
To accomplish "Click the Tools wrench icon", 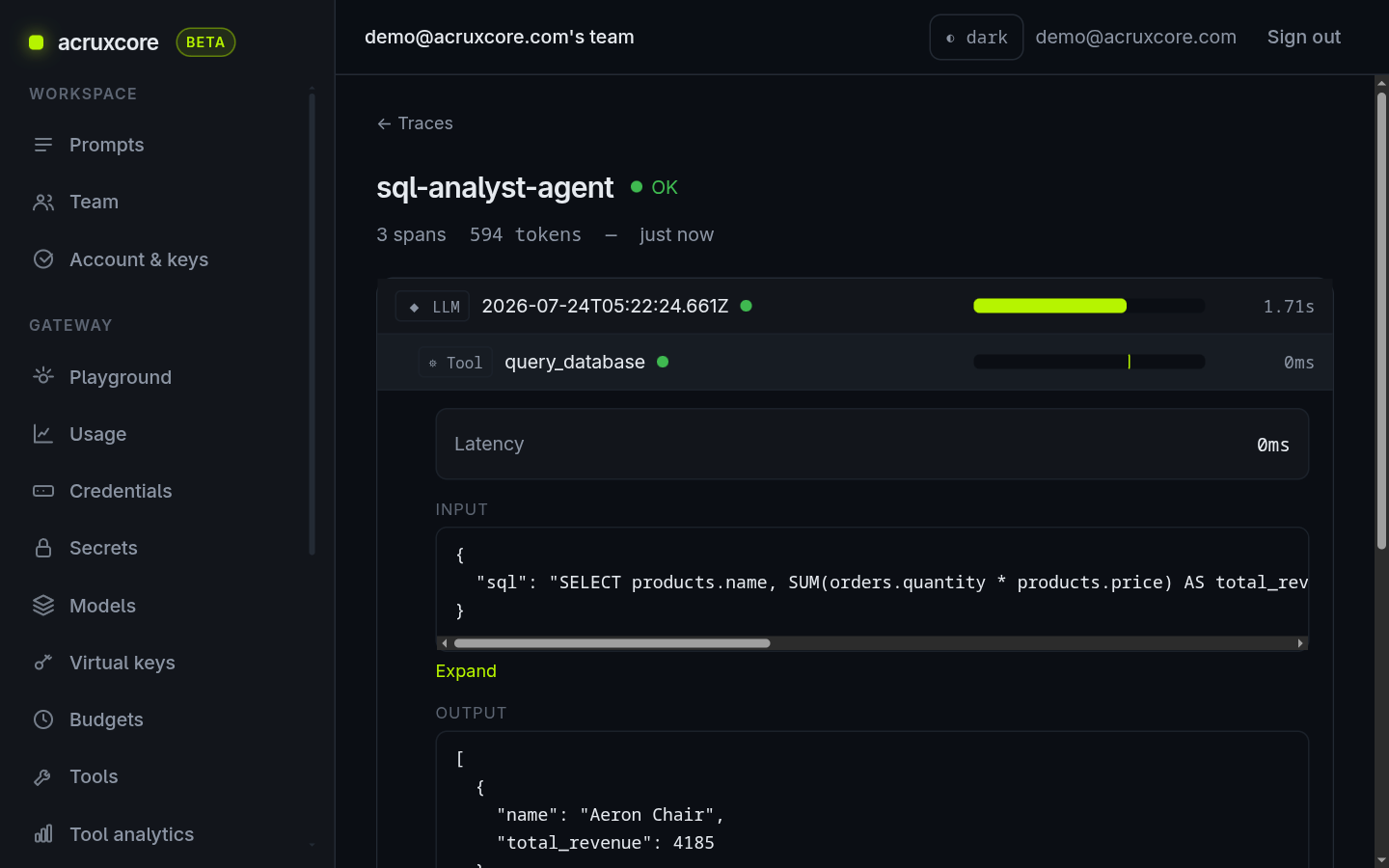I will 43,776.
